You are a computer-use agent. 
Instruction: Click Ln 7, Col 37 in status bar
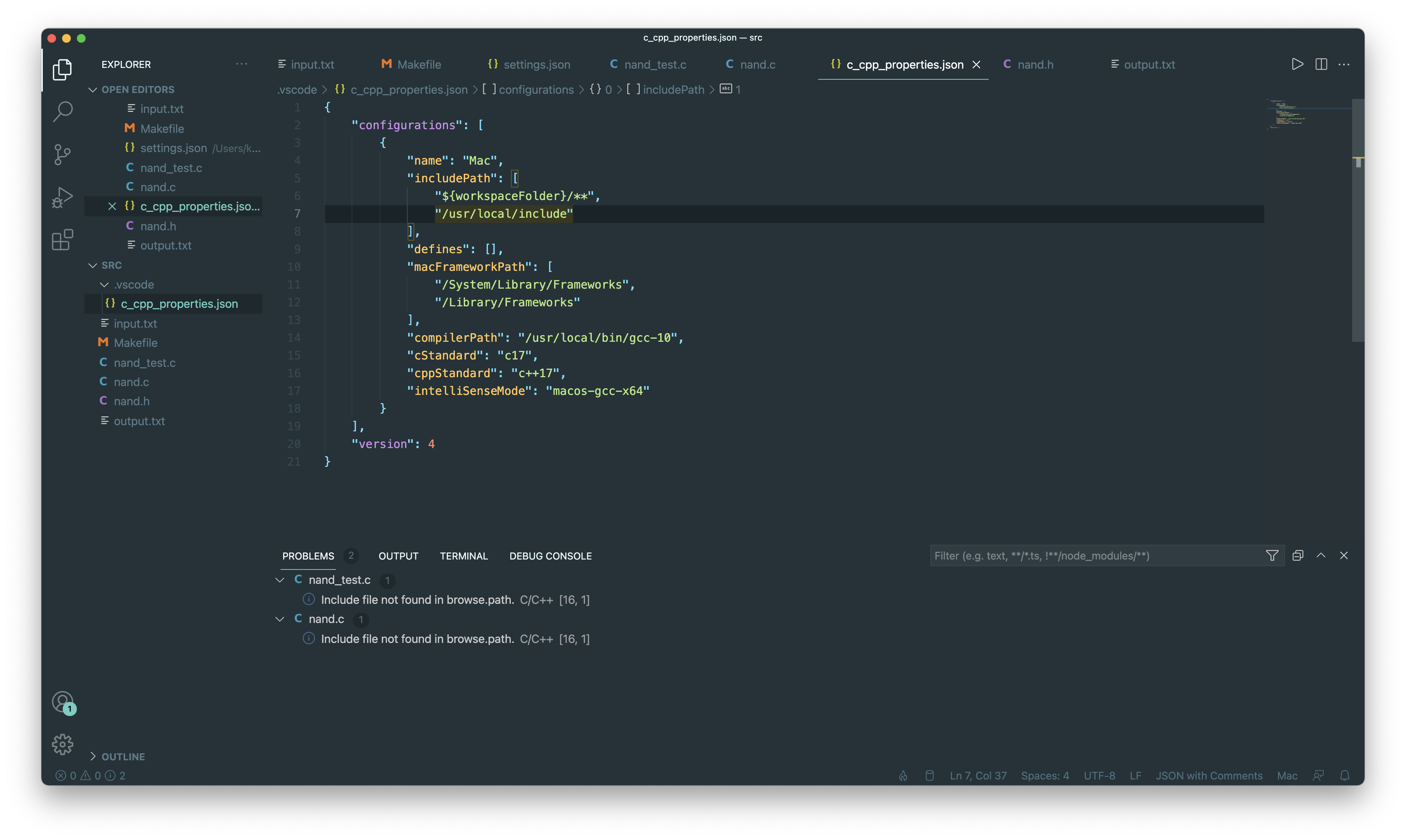[x=978, y=775]
